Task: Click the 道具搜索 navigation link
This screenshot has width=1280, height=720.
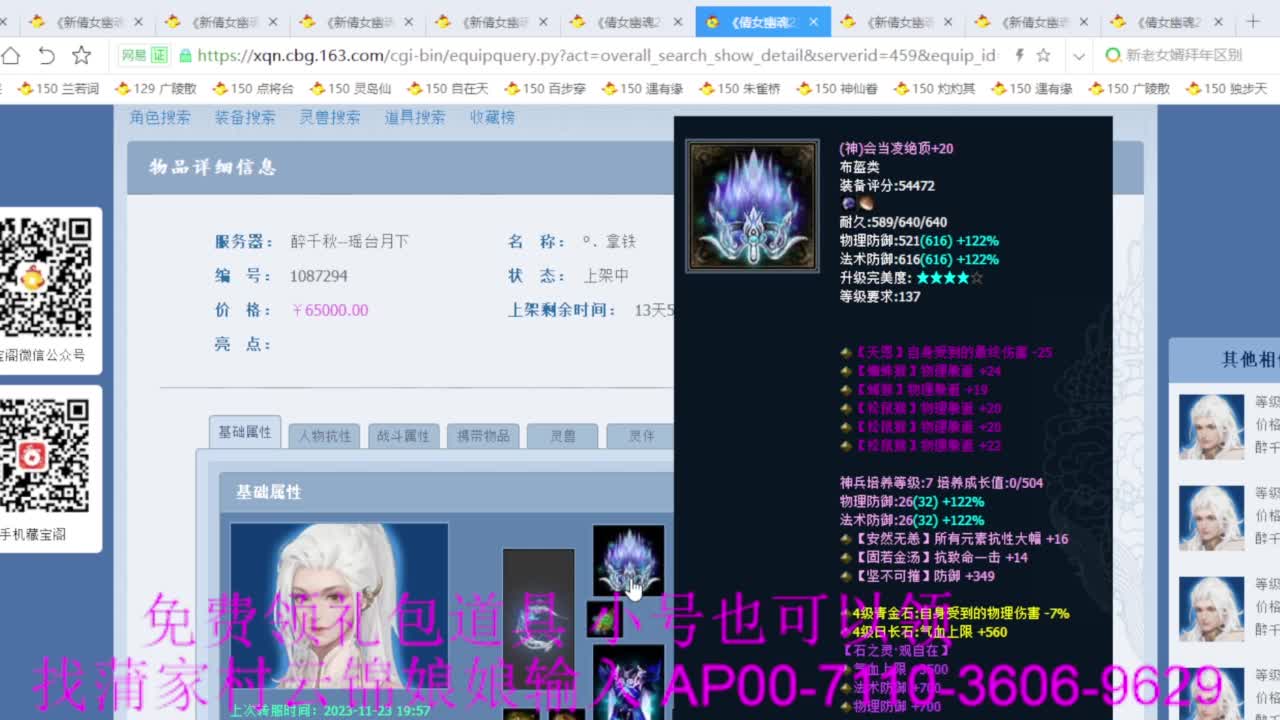Action: click(415, 116)
